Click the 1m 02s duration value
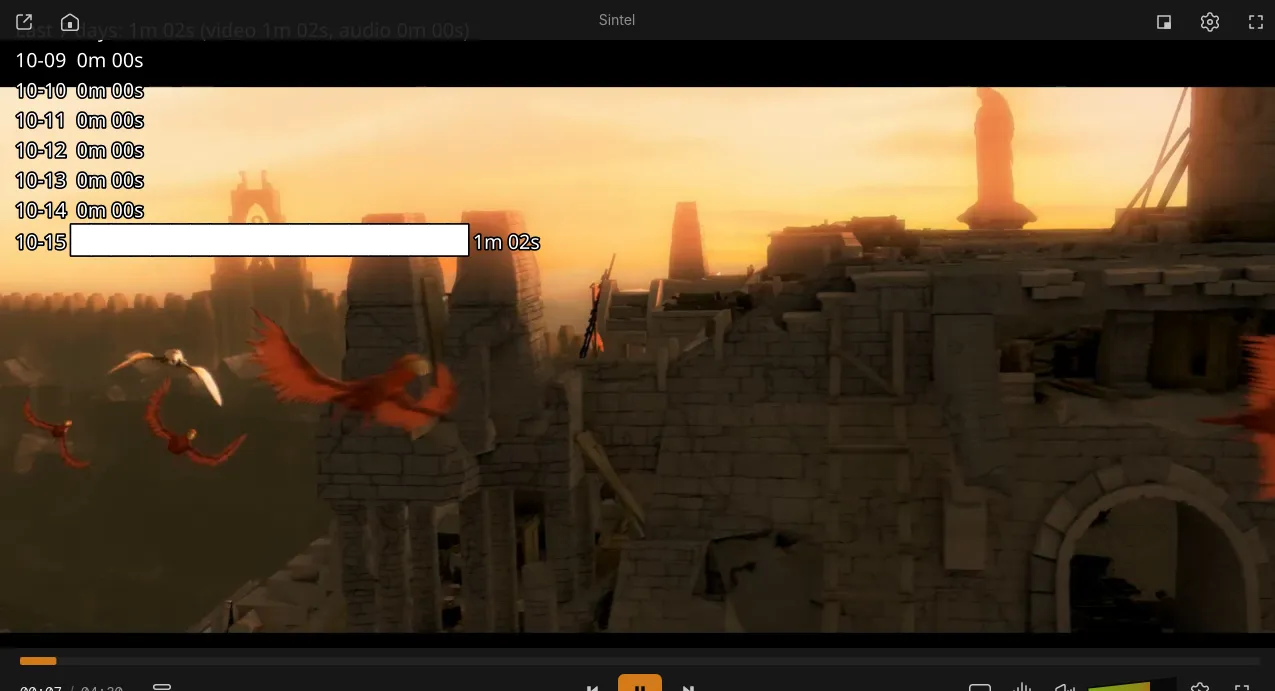 [x=507, y=241]
